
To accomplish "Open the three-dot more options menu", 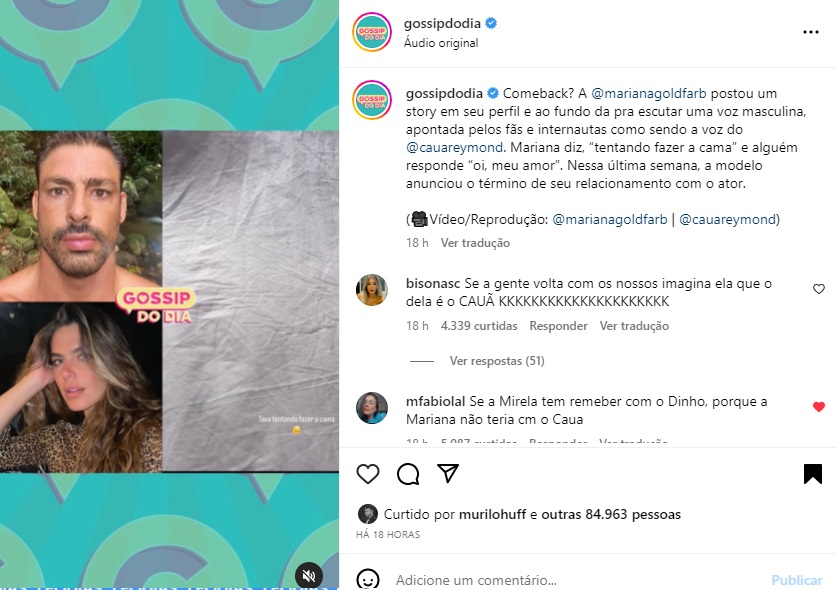I will [x=811, y=32].
